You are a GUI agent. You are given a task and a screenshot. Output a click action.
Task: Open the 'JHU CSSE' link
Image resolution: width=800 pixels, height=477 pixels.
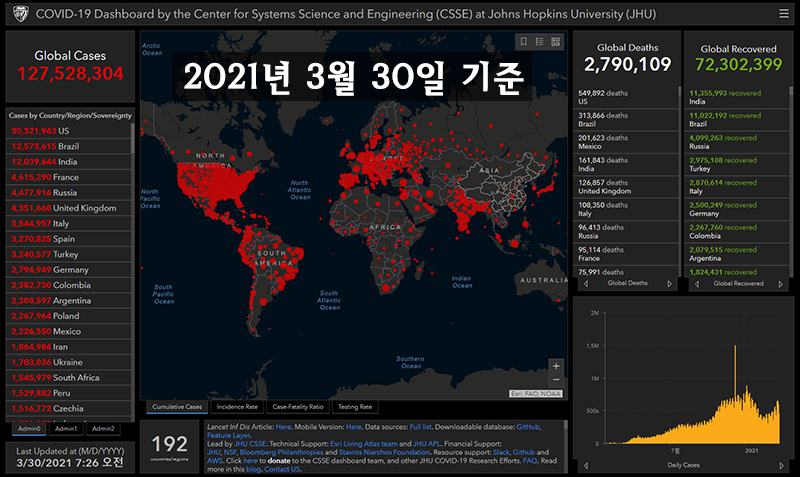coord(250,444)
